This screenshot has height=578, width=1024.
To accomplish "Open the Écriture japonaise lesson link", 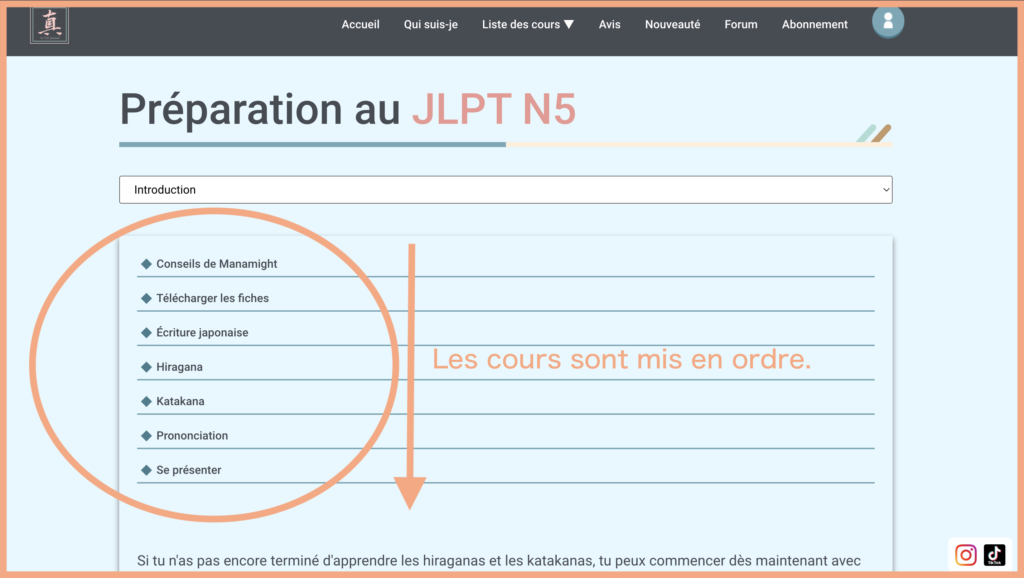I will [202, 332].
